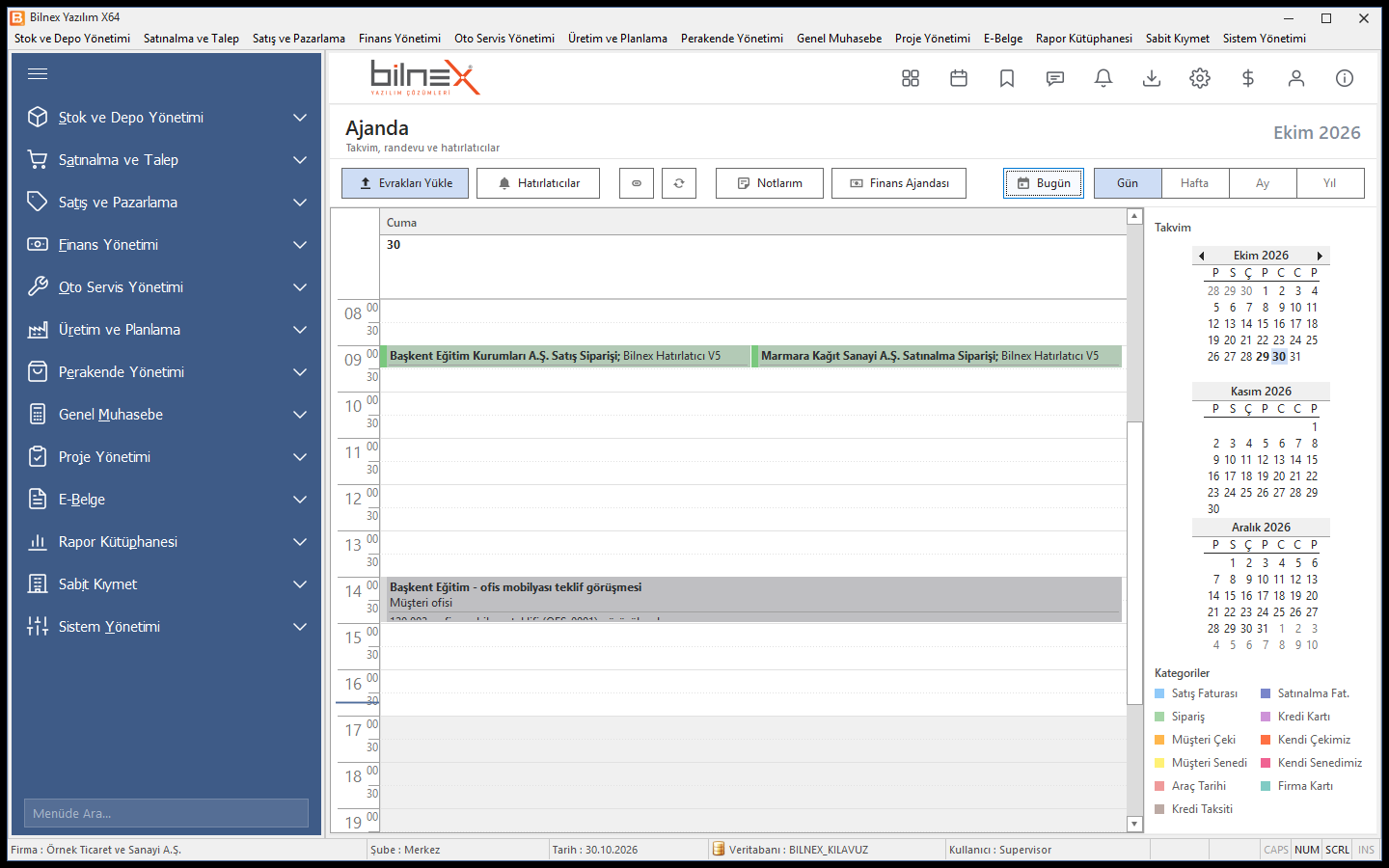Image resolution: width=1389 pixels, height=868 pixels.
Task: Click the Kredi Kartı category color swatch
Action: (x=1266, y=717)
